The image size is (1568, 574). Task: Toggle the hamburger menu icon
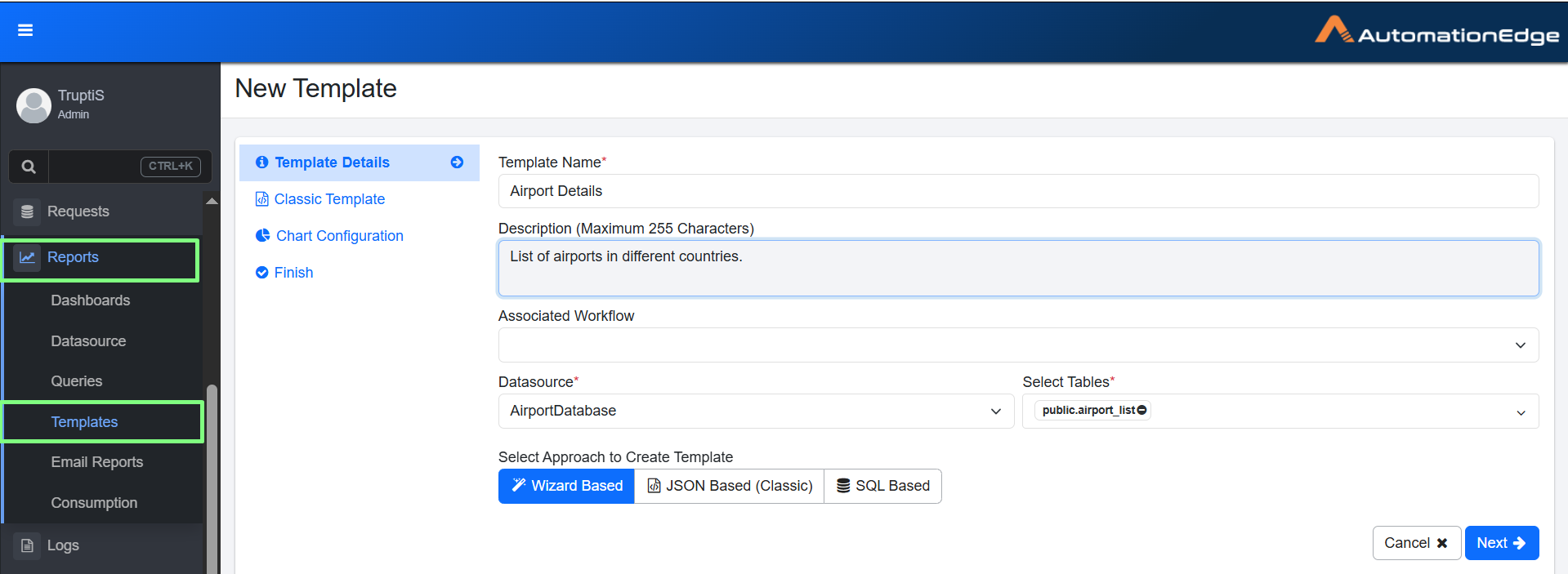click(x=25, y=30)
